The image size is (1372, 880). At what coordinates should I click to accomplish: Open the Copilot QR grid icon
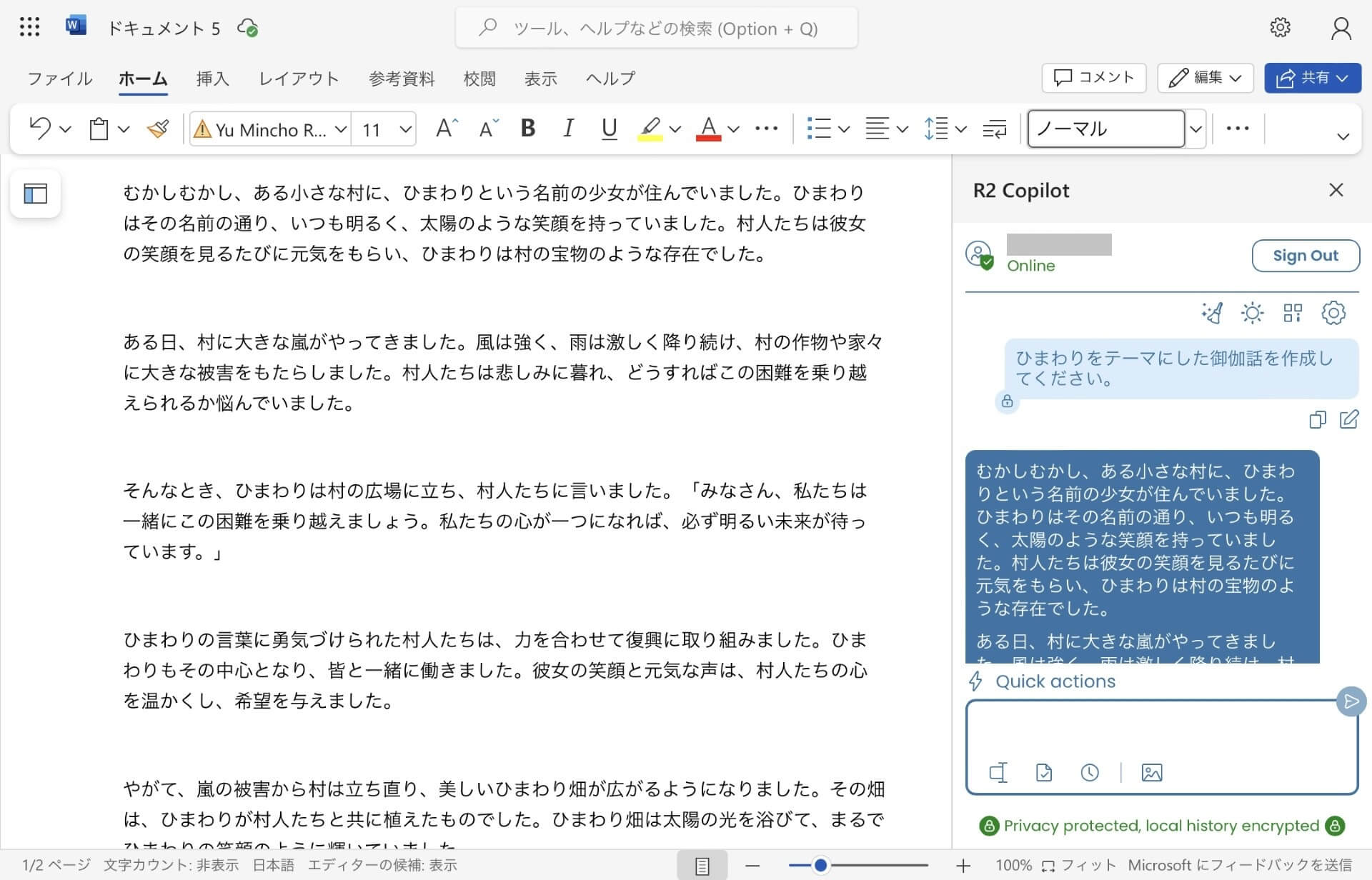click(1293, 313)
